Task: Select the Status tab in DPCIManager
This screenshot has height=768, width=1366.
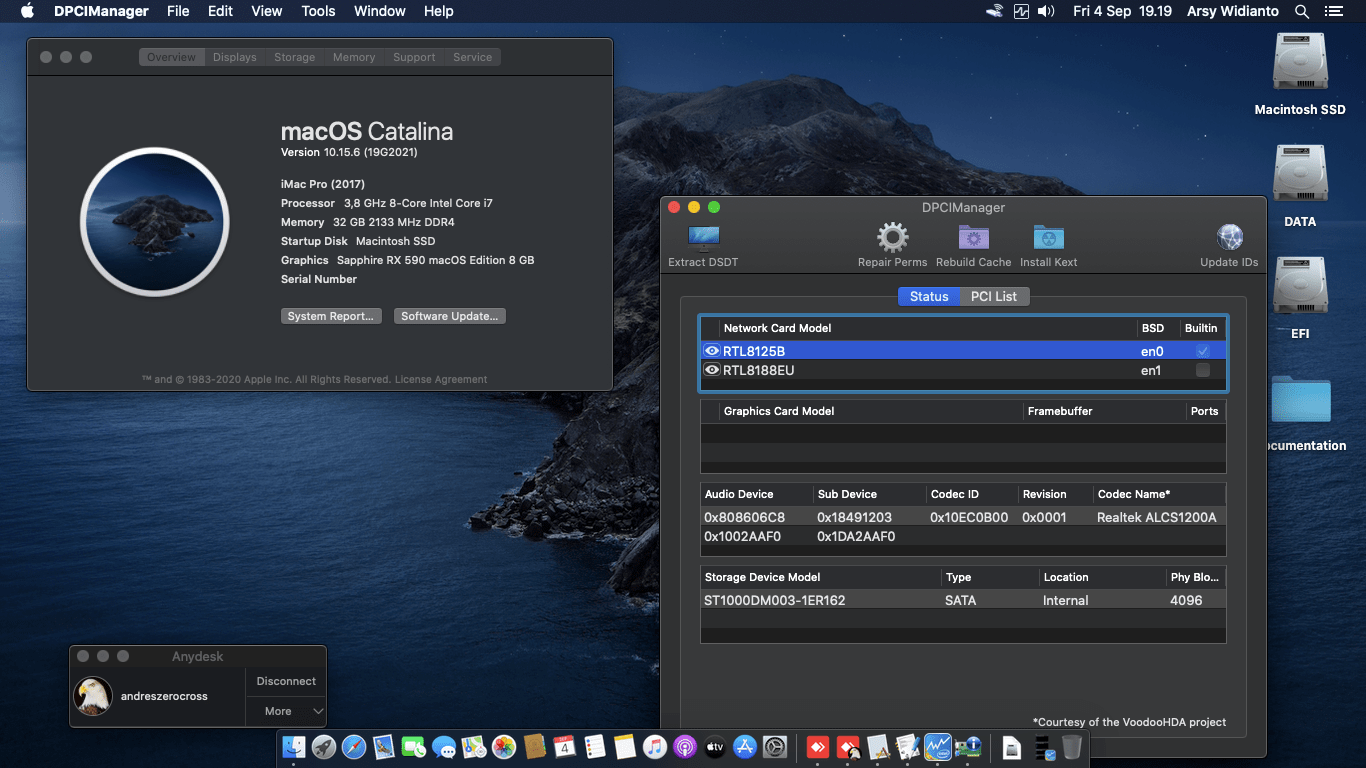Action: pos(929,296)
